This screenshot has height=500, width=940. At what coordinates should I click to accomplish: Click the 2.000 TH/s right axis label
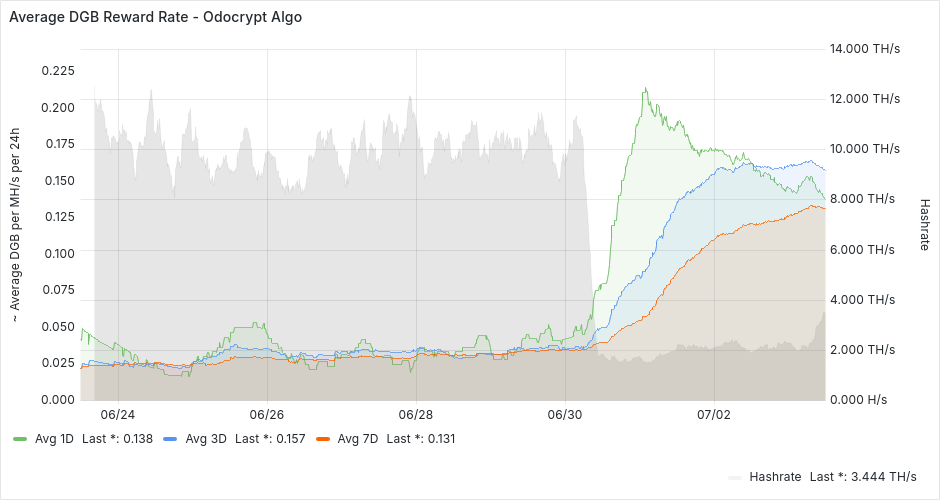point(862,350)
